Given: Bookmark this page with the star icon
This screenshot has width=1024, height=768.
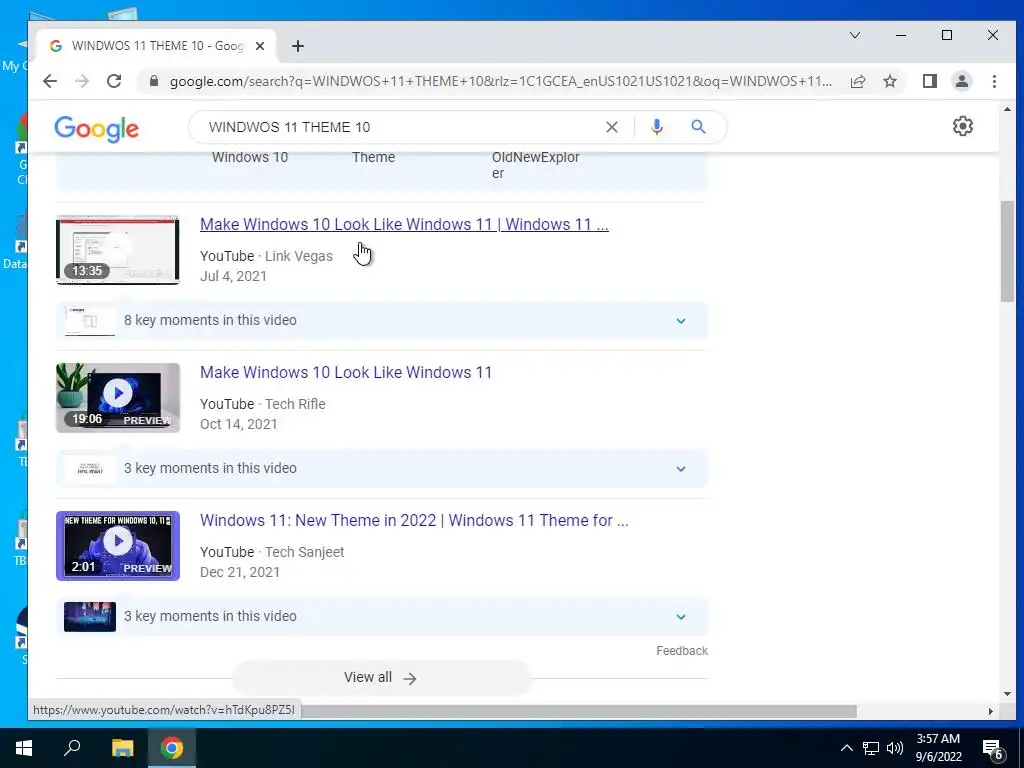Looking at the screenshot, I should pos(889,81).
